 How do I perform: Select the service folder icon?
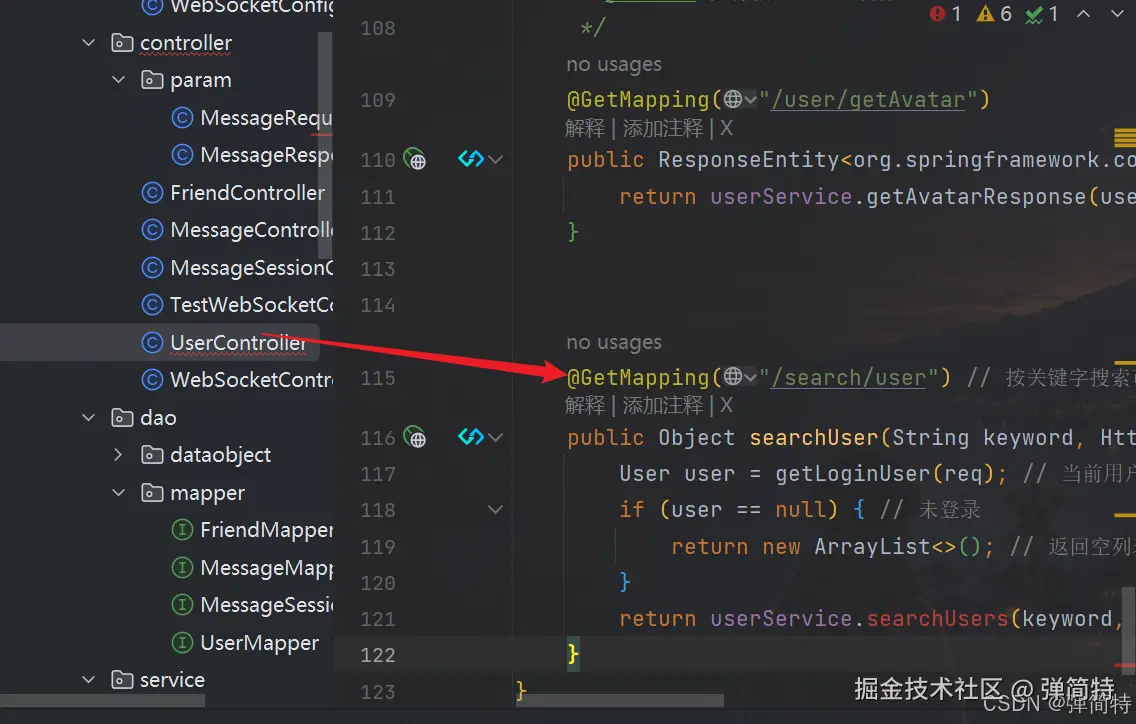tap(122, 680)
